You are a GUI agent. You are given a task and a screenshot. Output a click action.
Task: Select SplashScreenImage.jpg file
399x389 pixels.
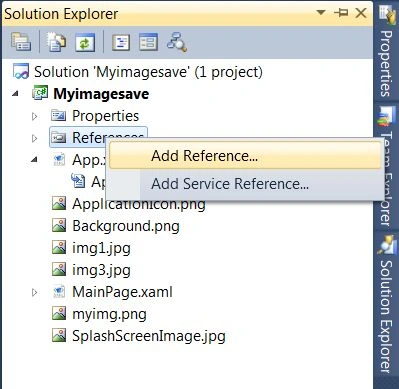pos(149,336)
